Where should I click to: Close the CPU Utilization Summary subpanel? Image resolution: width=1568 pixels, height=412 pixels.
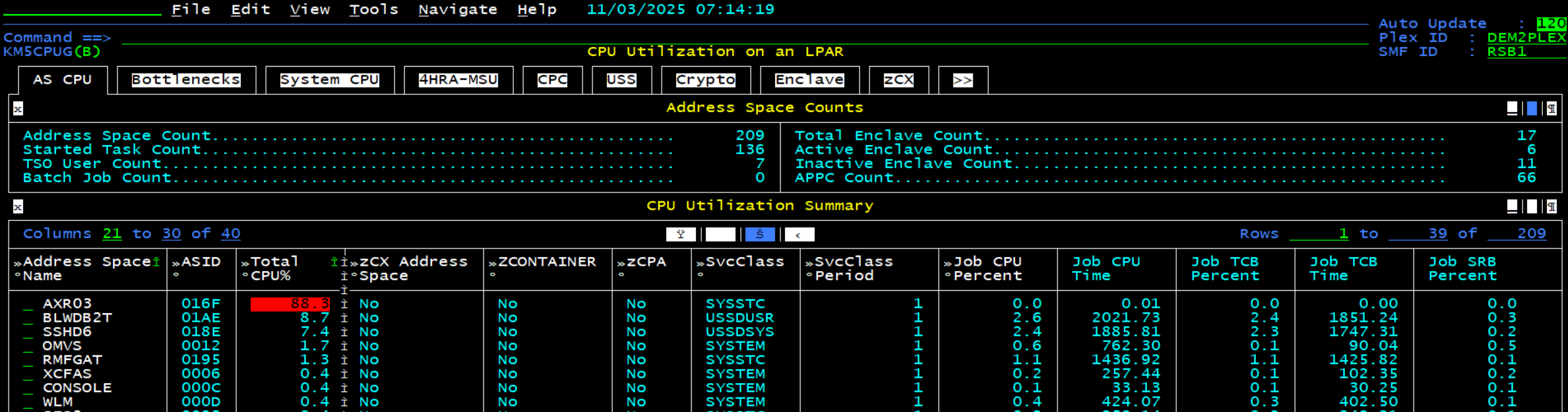coord(18,207)
